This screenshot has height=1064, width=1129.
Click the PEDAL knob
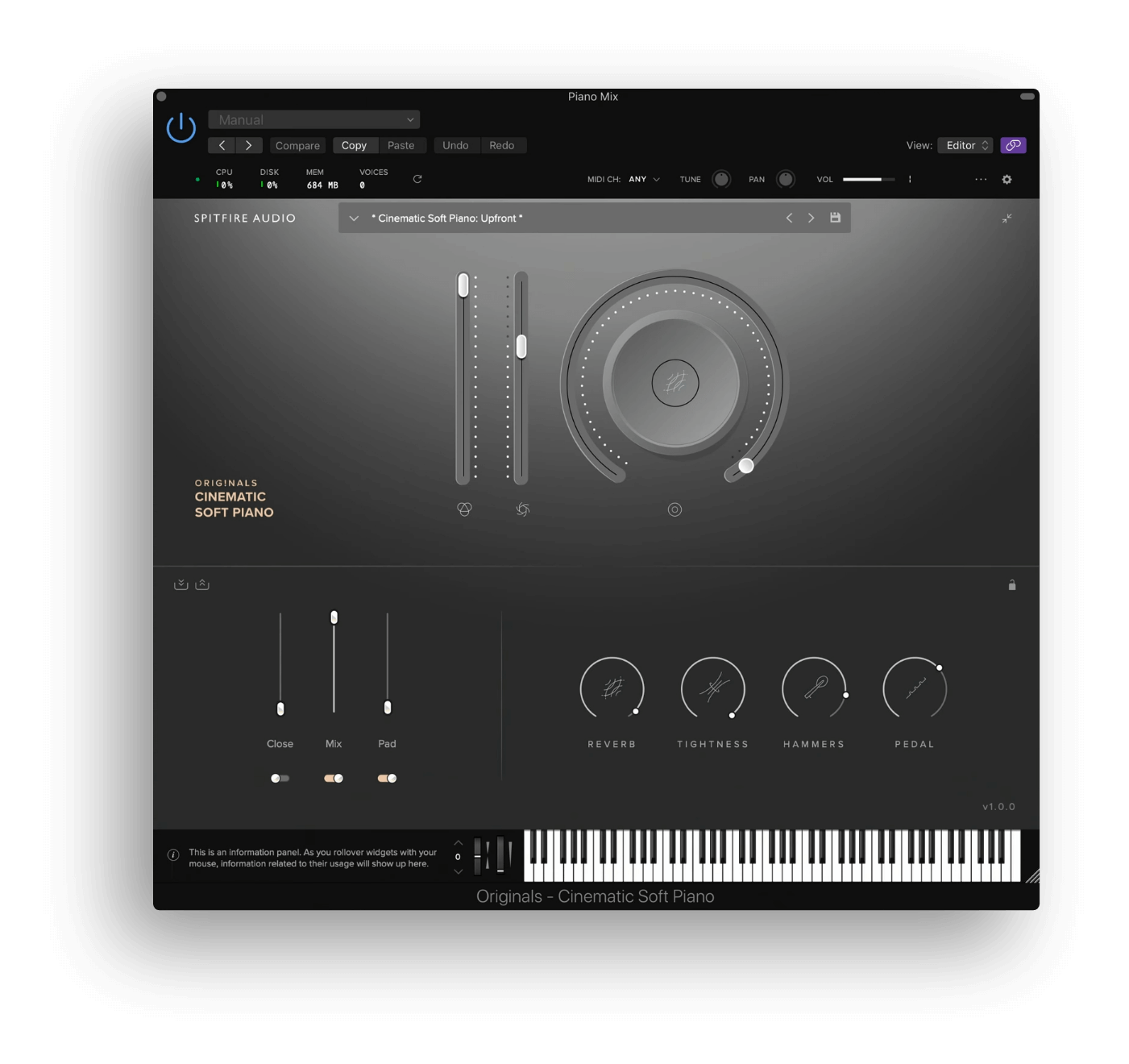point(915,689)
